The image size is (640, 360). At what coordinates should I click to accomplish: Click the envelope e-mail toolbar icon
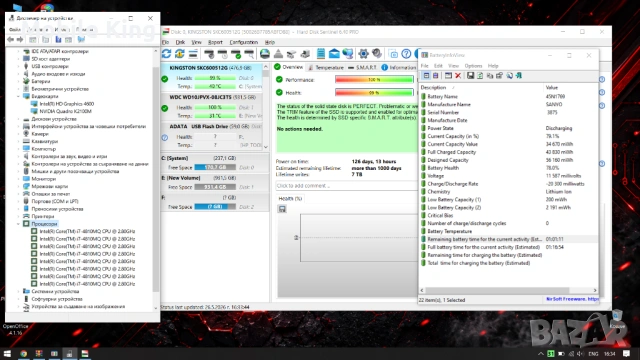[x=334, y=54]
